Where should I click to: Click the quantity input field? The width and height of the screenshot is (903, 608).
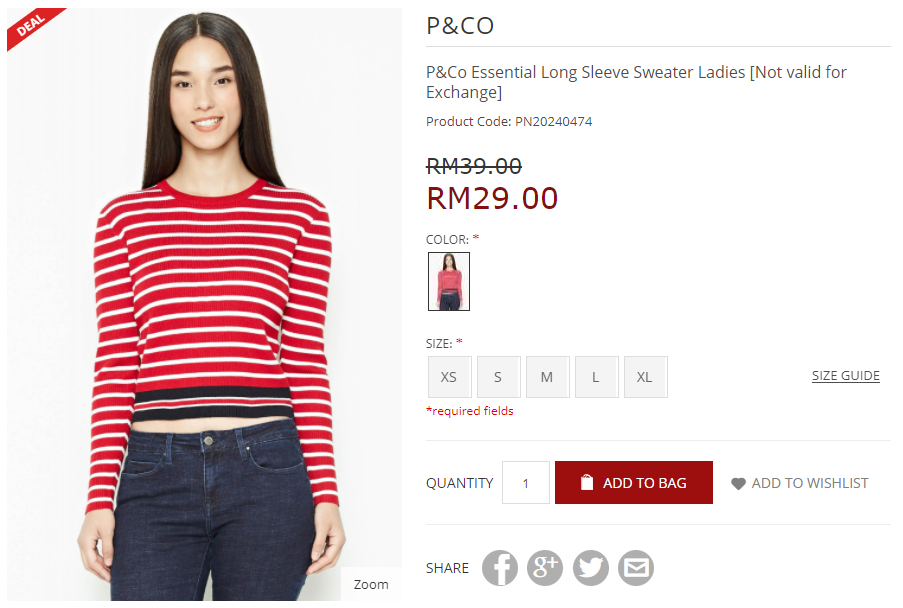pyautogui.click(x=525, y=482)
